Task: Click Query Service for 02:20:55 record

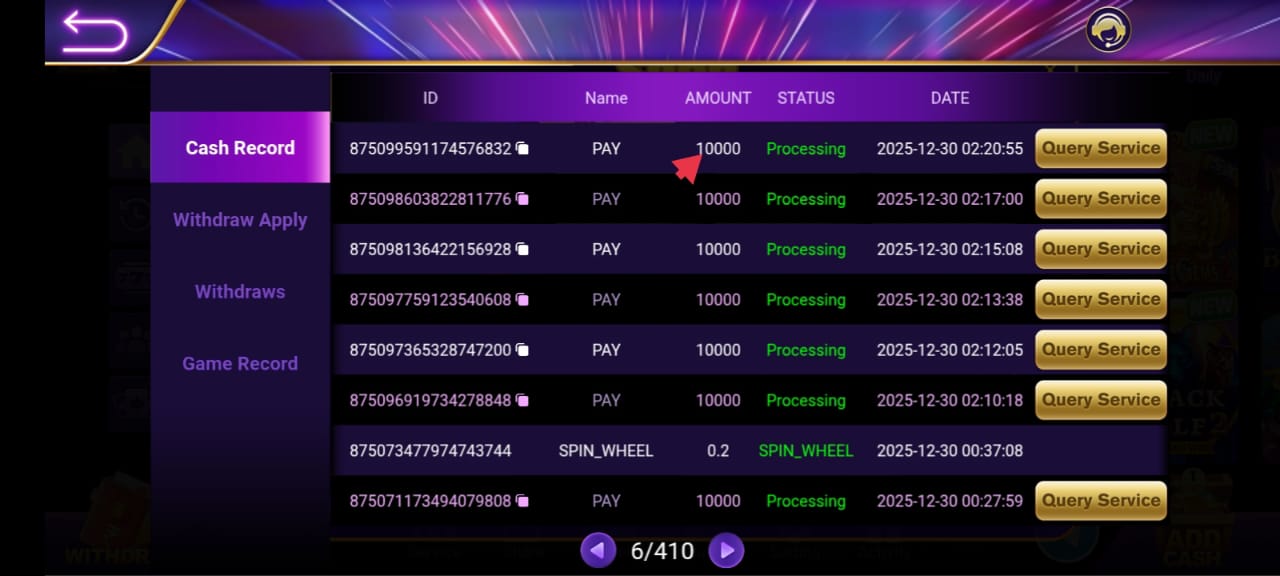Action: tap(1100, 149)
